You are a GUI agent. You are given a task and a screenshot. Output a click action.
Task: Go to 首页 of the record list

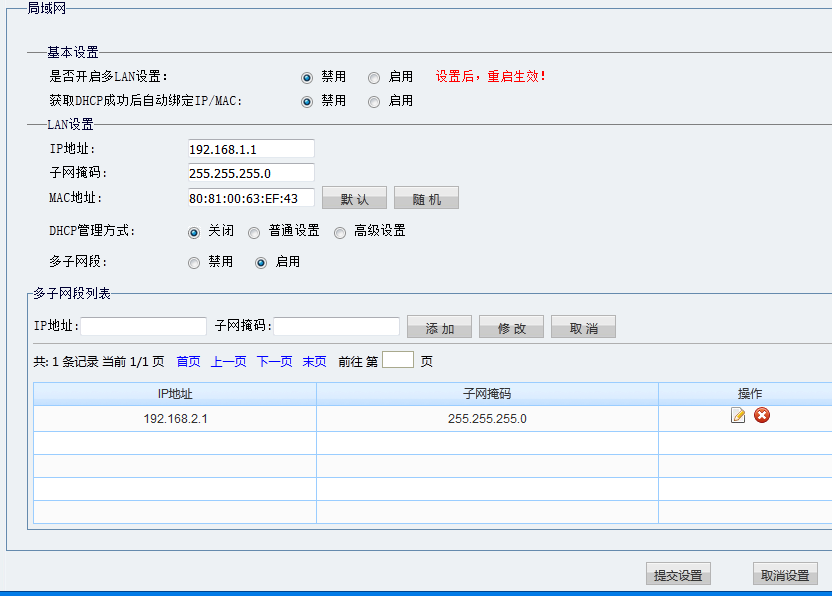[x=188, y=362]
